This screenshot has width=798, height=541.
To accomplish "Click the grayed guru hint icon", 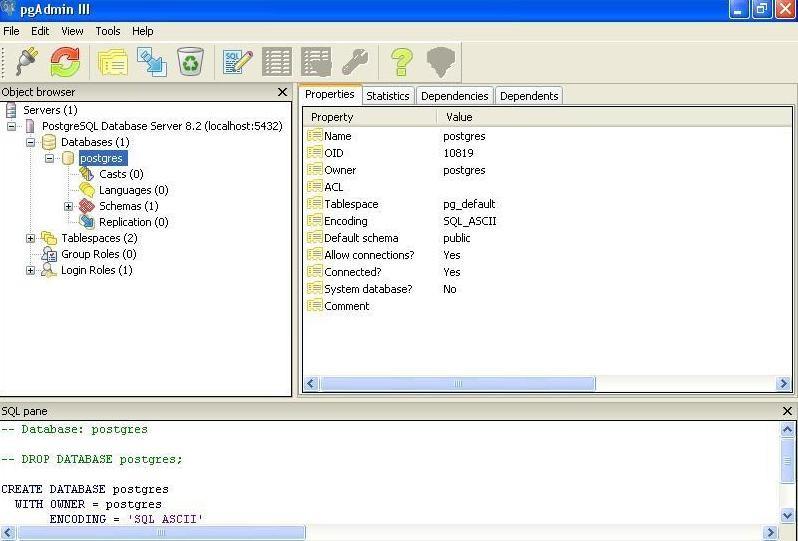I will pos(440,62).
